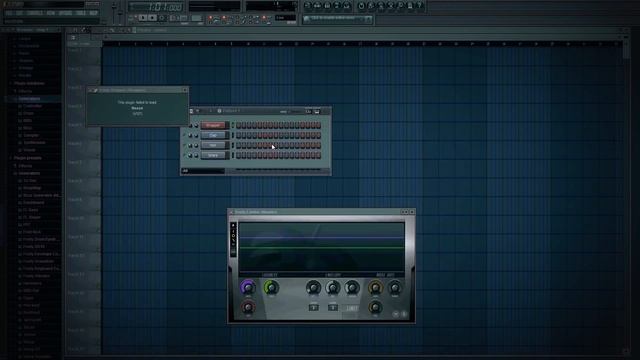Expand Plugin database in the browser
Screen dimensions: 640x360
pos(29,83)
